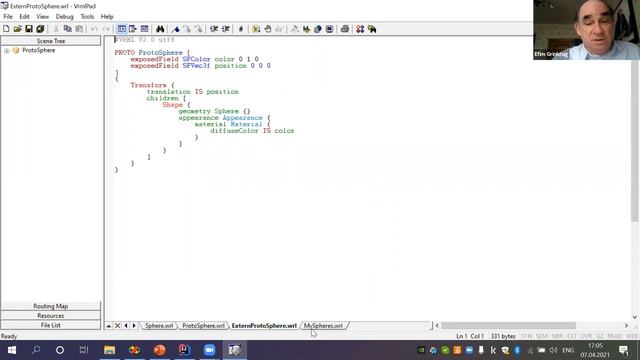The height and width of the screenshot is (360, 640).
Task: Open File Explorer from the taskbar
Action: (109, 350)
